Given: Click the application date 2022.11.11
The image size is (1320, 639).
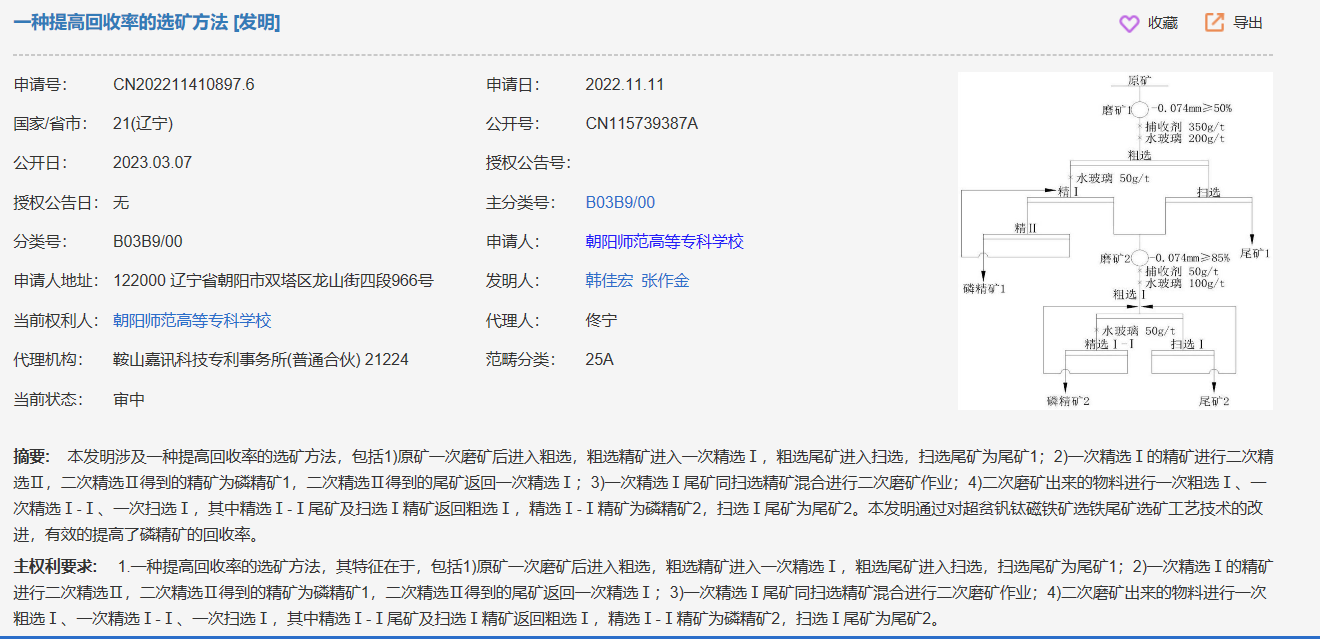Looking at the screenshot, I should [x=624, y=85].
